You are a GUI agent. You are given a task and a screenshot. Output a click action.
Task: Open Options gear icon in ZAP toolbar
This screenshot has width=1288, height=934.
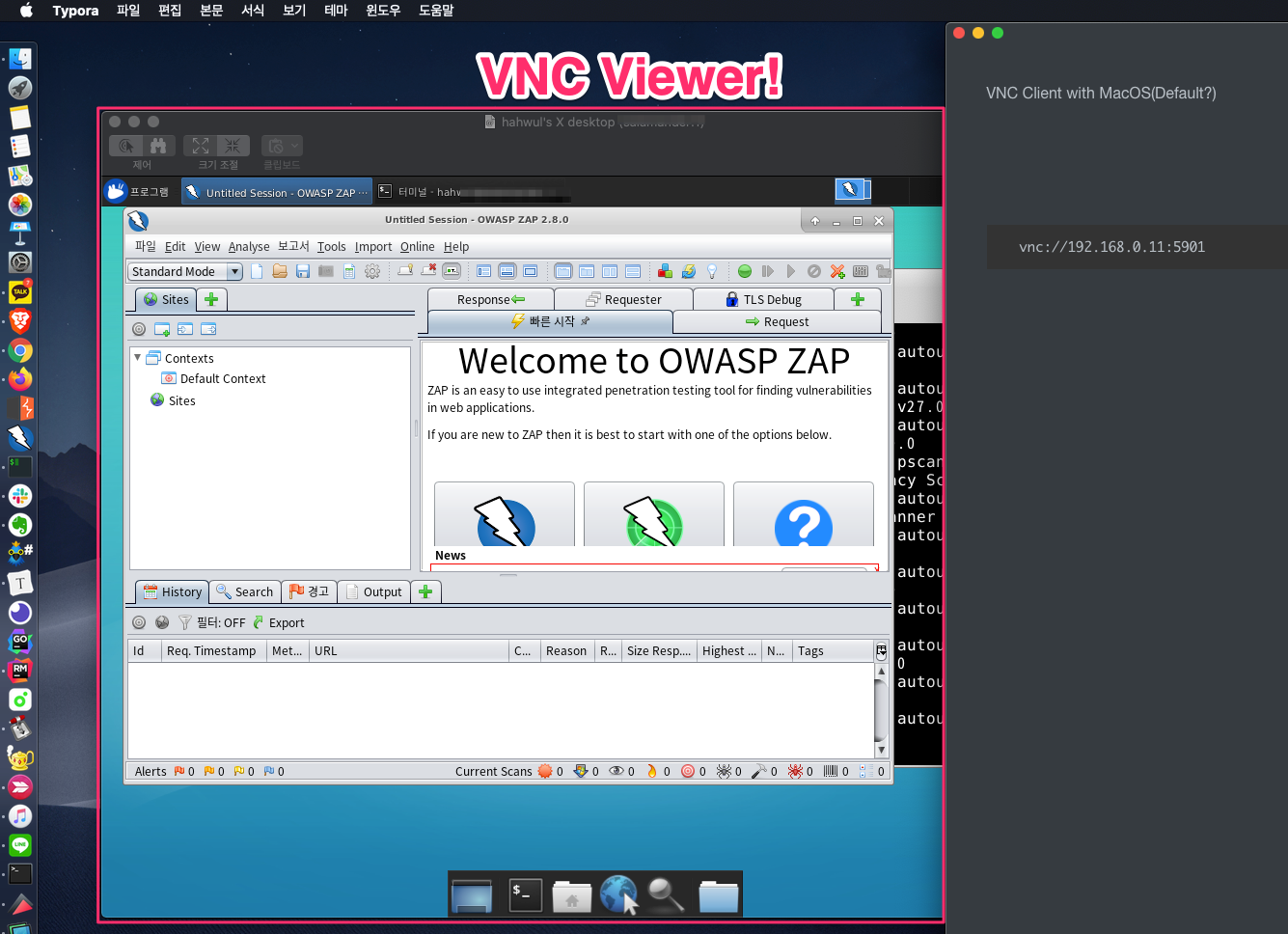coord(372,271)
